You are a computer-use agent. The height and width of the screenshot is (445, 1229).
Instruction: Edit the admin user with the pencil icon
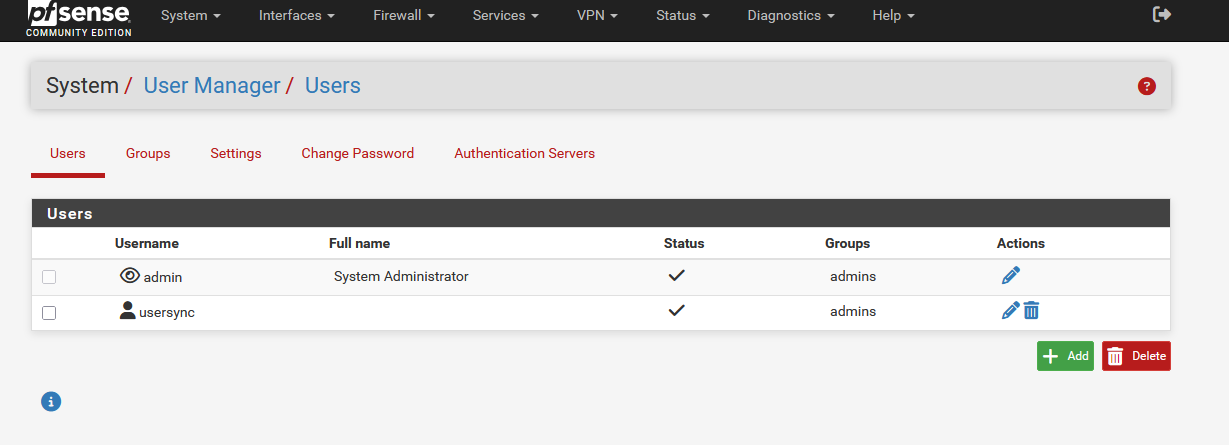click(1011, 276)
